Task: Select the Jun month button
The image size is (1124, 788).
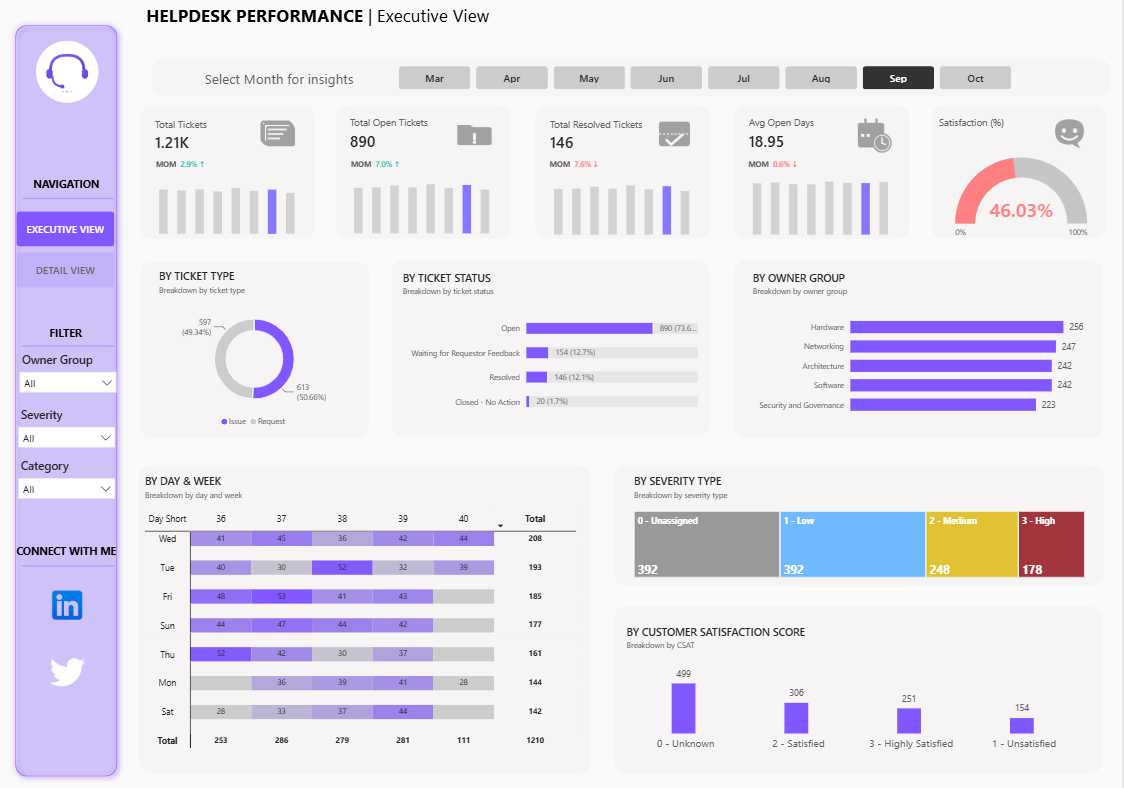Action: click(666, 78)
